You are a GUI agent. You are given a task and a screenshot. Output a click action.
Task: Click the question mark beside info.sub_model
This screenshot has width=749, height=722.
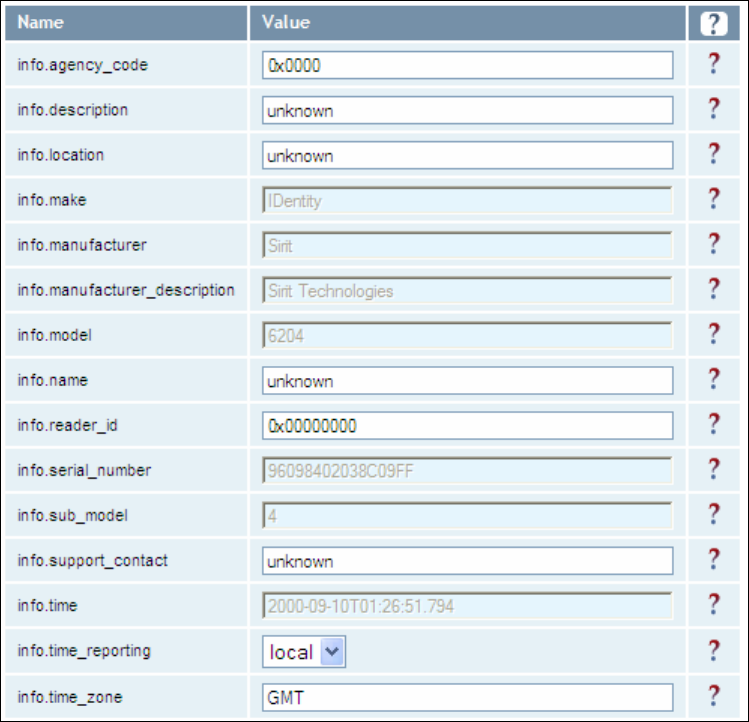(714, 514)
